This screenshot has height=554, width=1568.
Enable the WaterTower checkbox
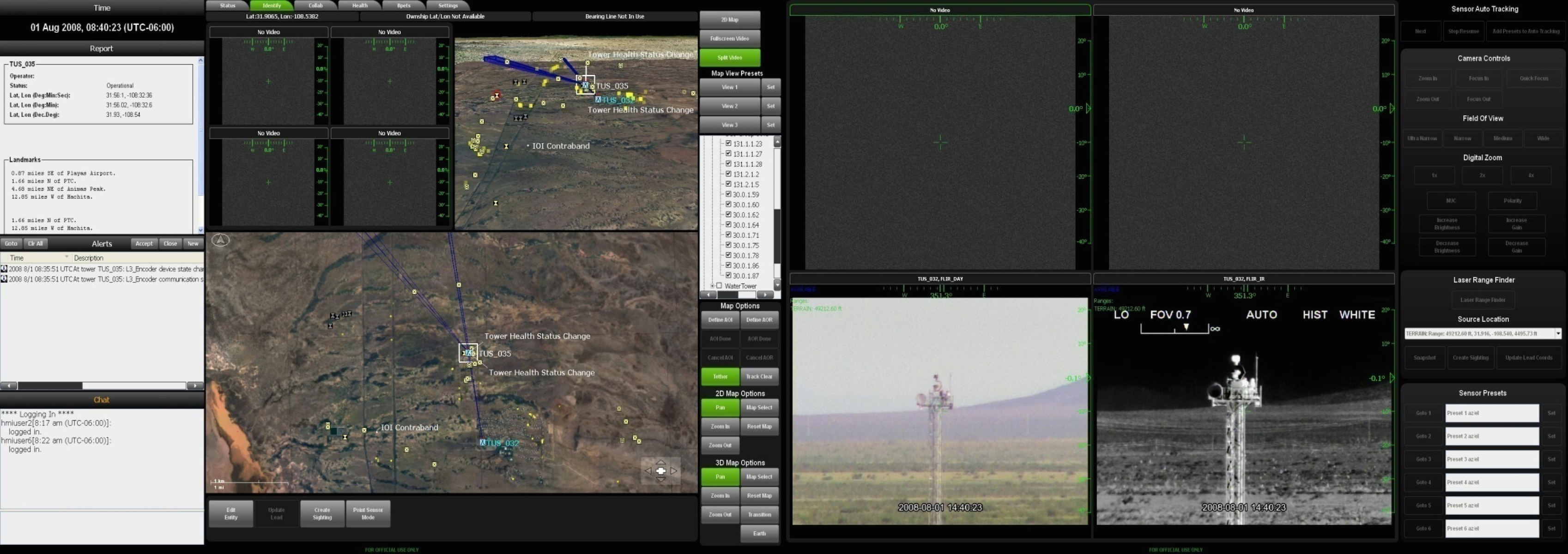(720, 285)
